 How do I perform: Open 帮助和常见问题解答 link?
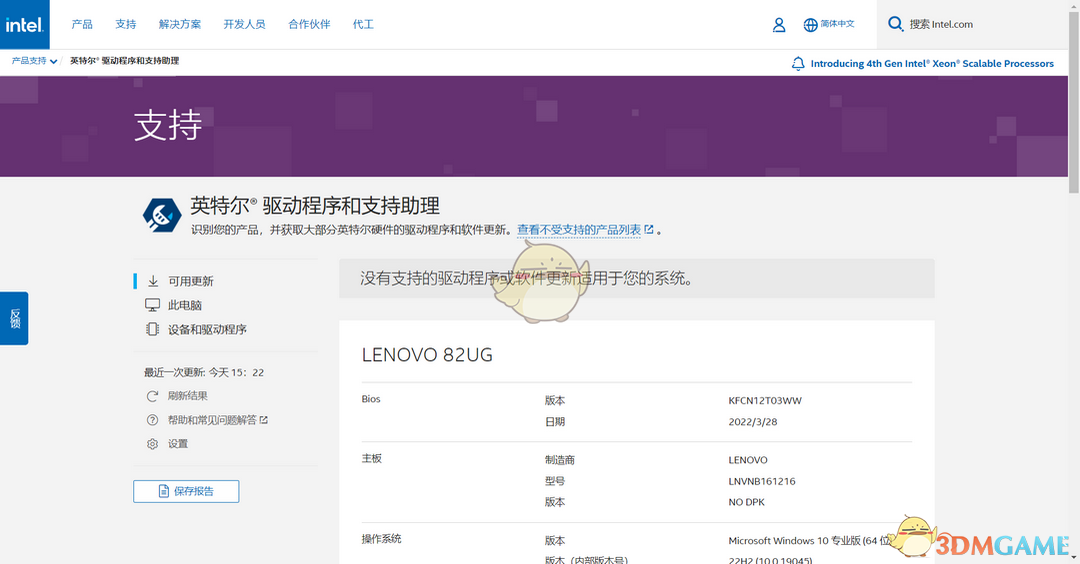pyautogui.click(x=212, y=420)
